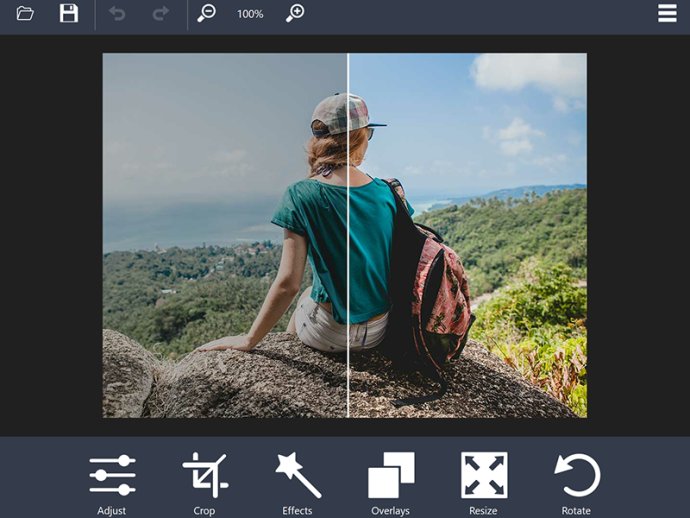690x518 pixels.
Task: Open a file with the folder icon
Action: tap(25, 13)
